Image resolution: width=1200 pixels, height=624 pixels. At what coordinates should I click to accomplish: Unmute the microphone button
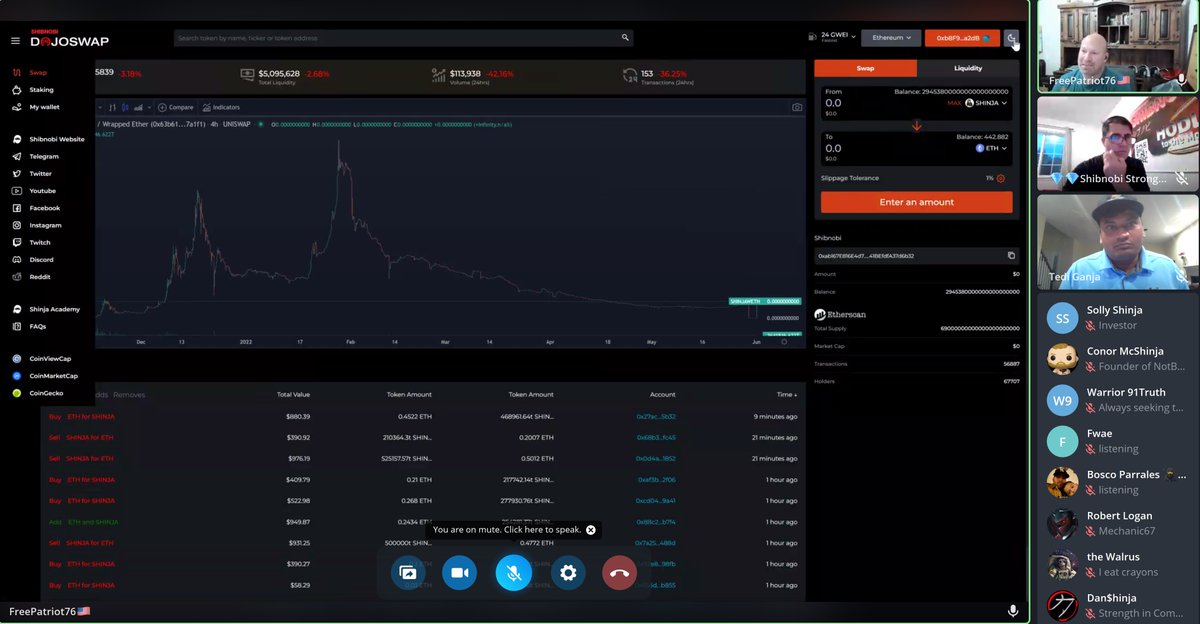(513, 573)
